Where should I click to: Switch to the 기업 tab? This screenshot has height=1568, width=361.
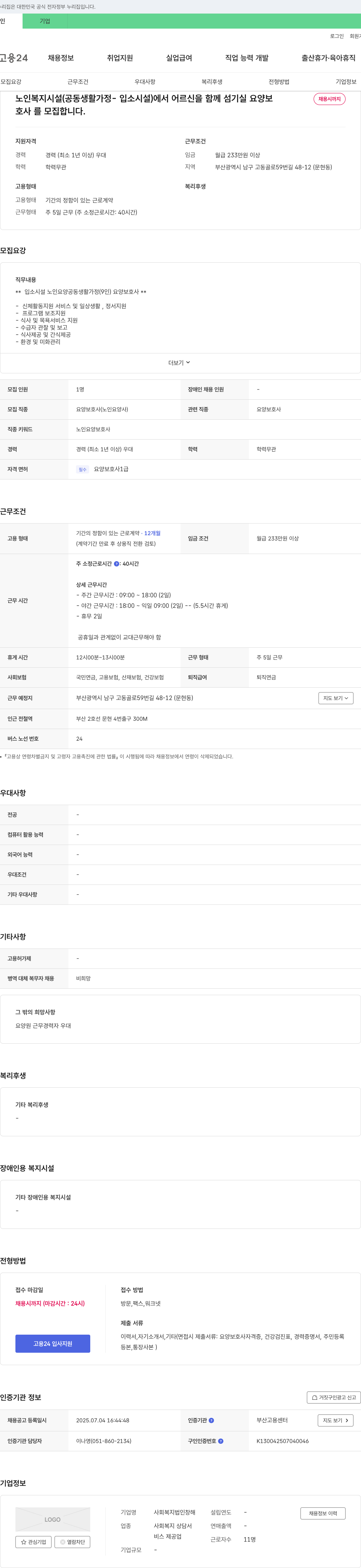click(x=45, y=21)
